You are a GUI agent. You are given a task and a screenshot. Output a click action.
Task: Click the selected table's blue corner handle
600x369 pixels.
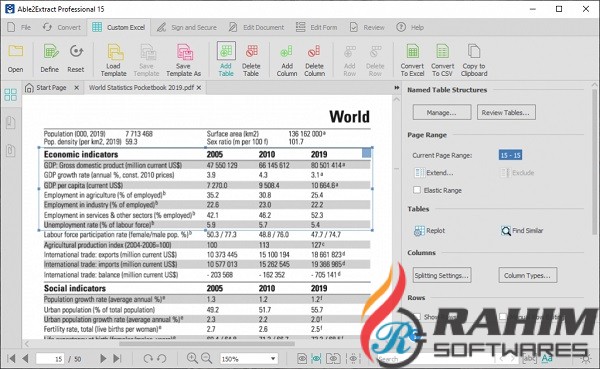pyautogui.click(x=366, y=153)
